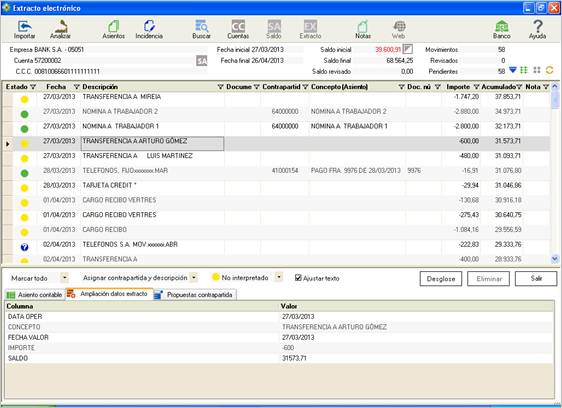Image resolution: width=562 pixels, height=408 pixels.
Task: Open the Cuentas CC toolbar icon
Action: (x=238, y=29)
